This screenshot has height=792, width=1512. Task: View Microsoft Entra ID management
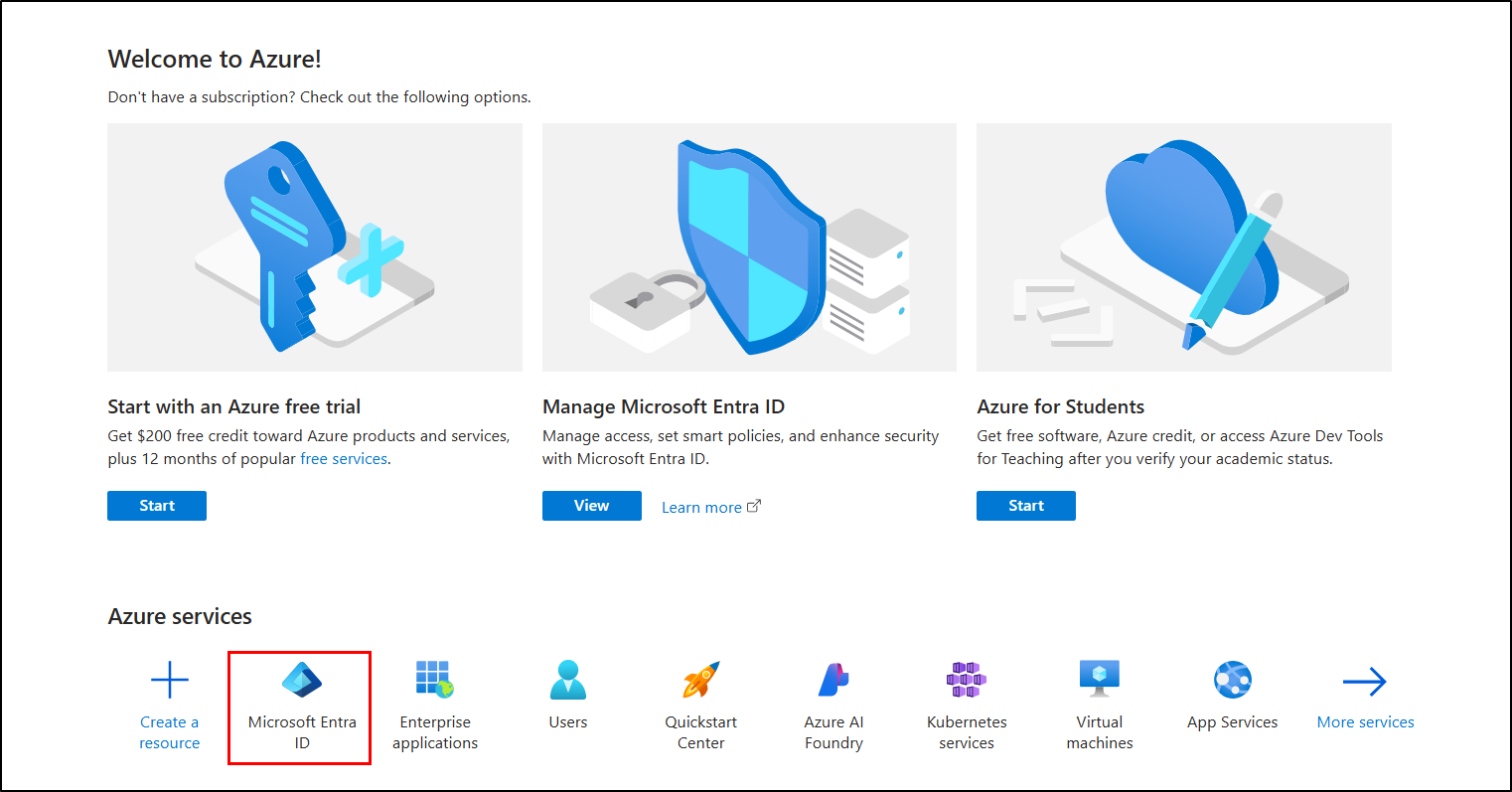[591, 505]
